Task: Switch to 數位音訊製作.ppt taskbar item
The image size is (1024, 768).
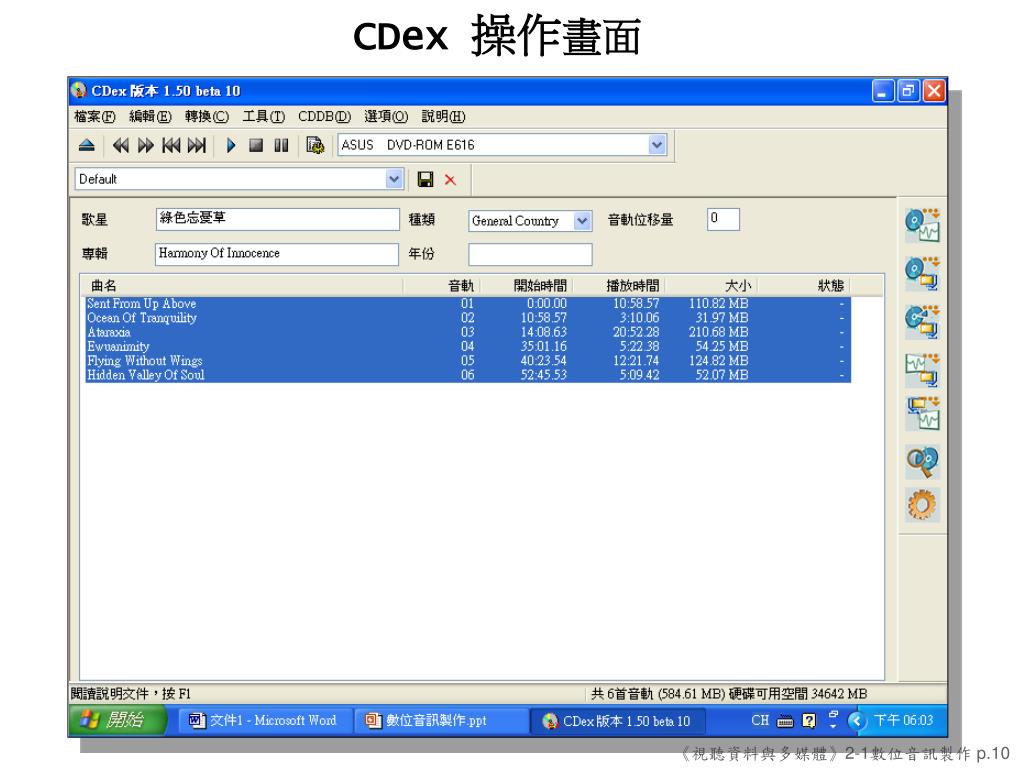Action: point(441,720)
